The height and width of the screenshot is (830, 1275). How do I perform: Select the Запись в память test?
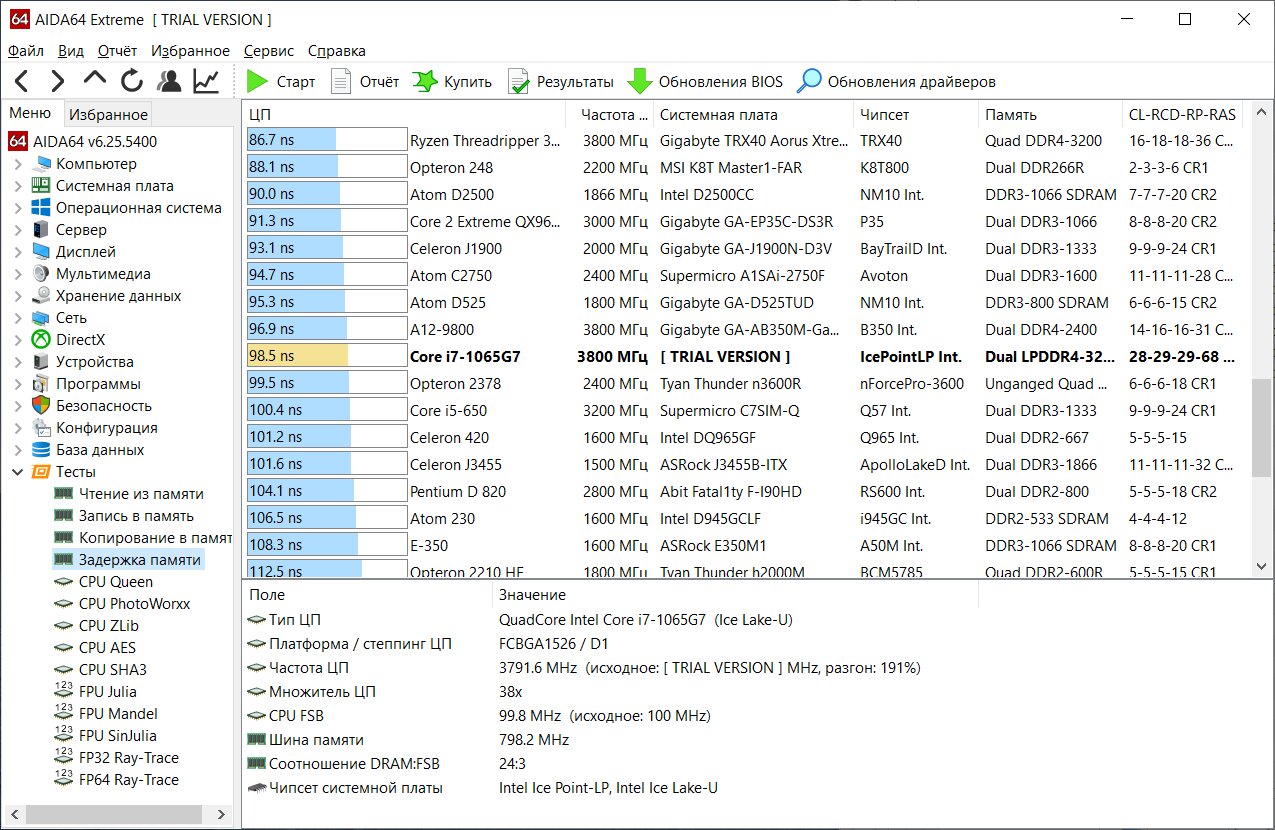pyautogui.click(x=124, y=516)
